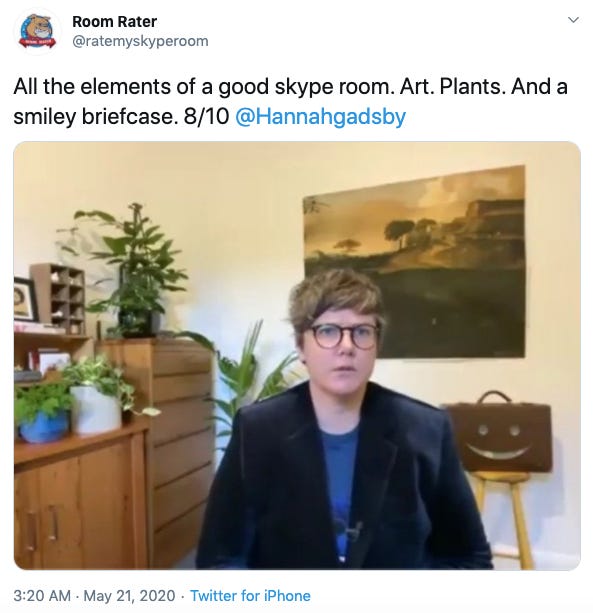The image size is (593, 613).
Task: Click the person's round glasses in the photo
Action: [x=343, y=336]
